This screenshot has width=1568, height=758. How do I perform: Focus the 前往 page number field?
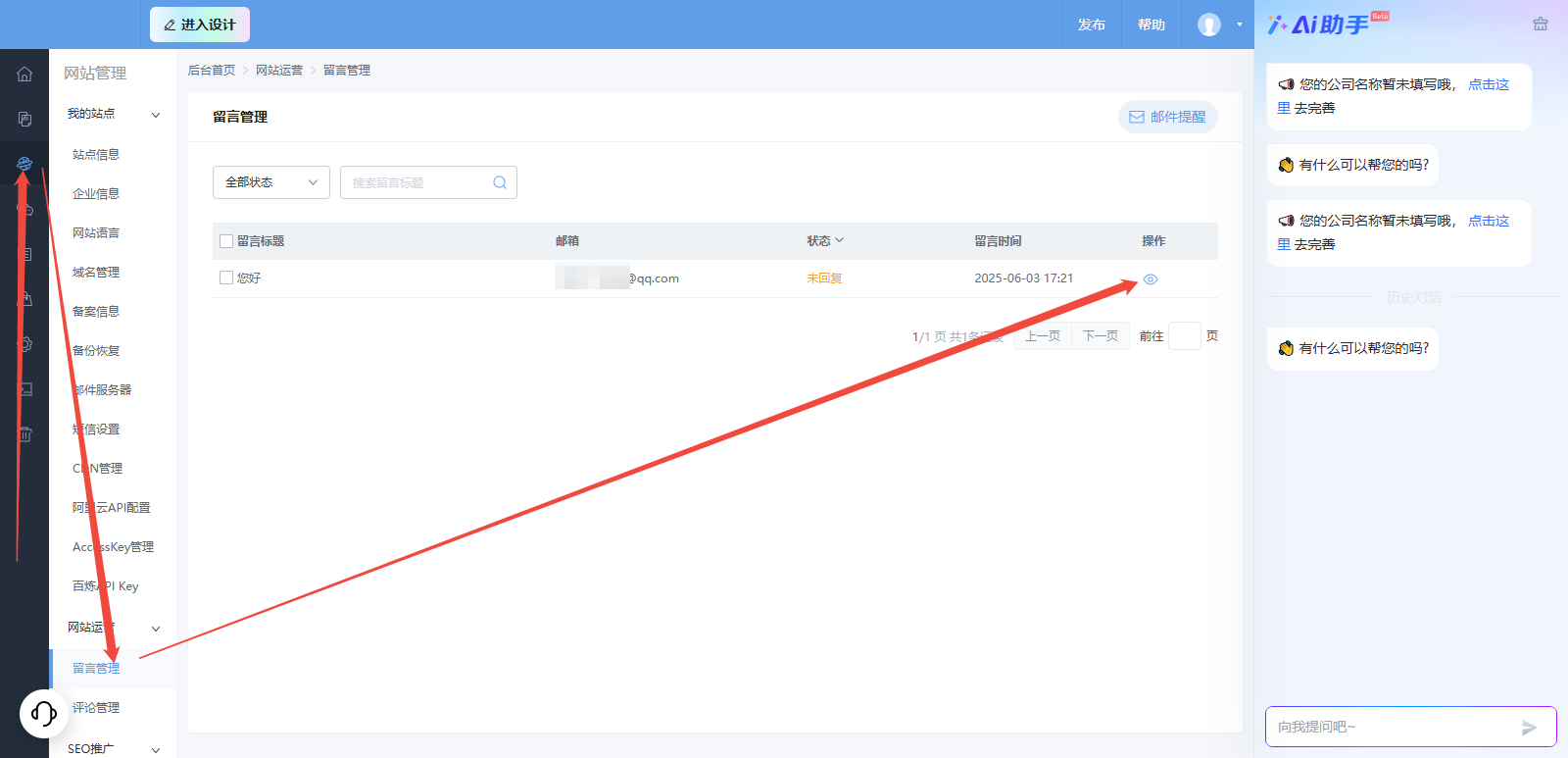[1185, 336]
